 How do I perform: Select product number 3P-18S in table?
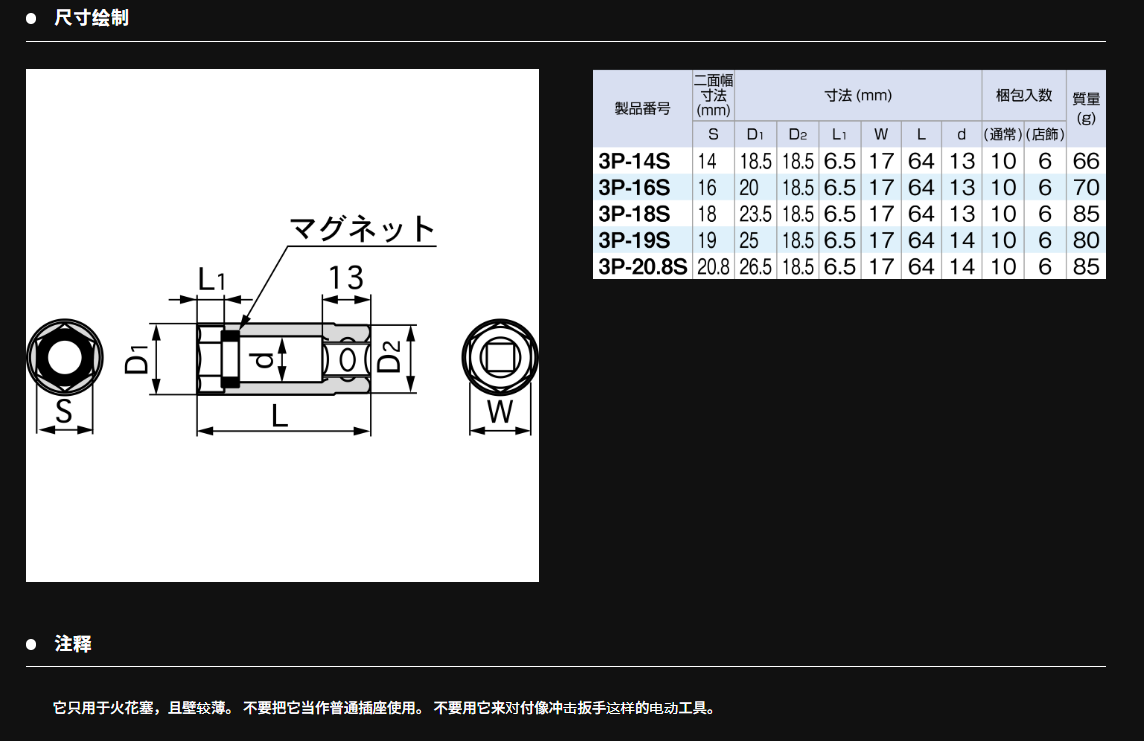pyautogui.click(x=633, y=214)
